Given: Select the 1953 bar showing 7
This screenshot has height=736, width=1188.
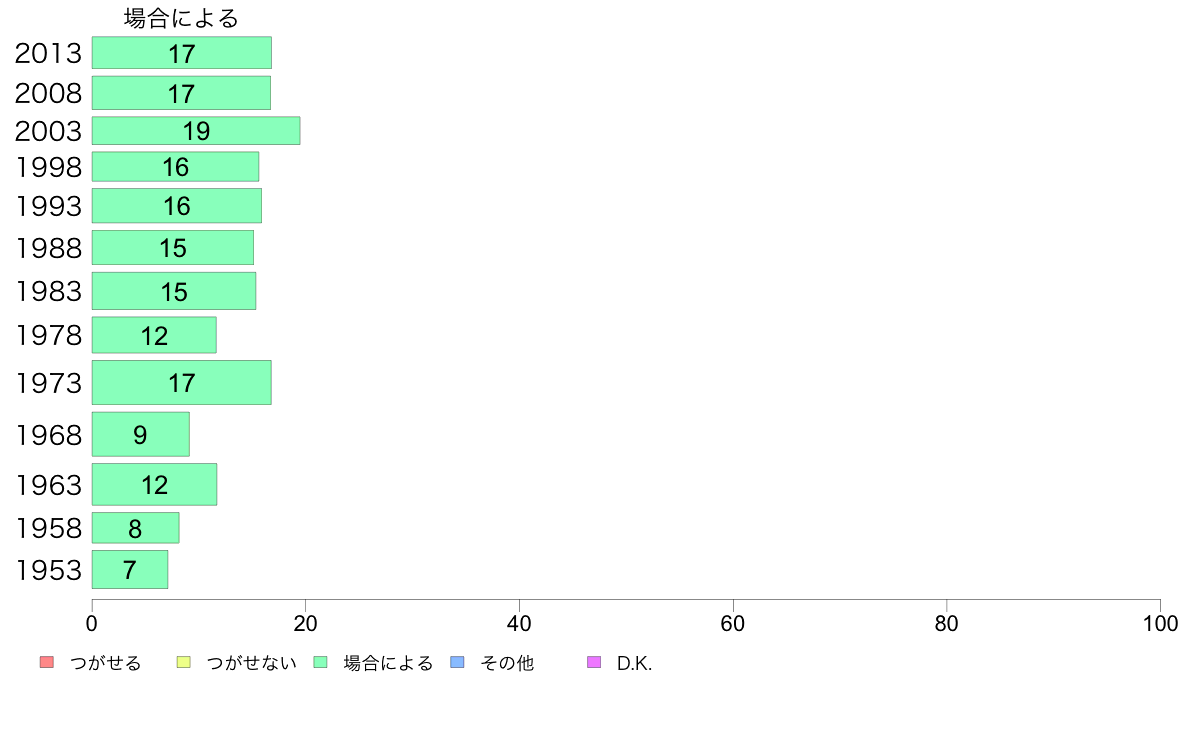Looking at the screenshot, I should click(130, 569).
